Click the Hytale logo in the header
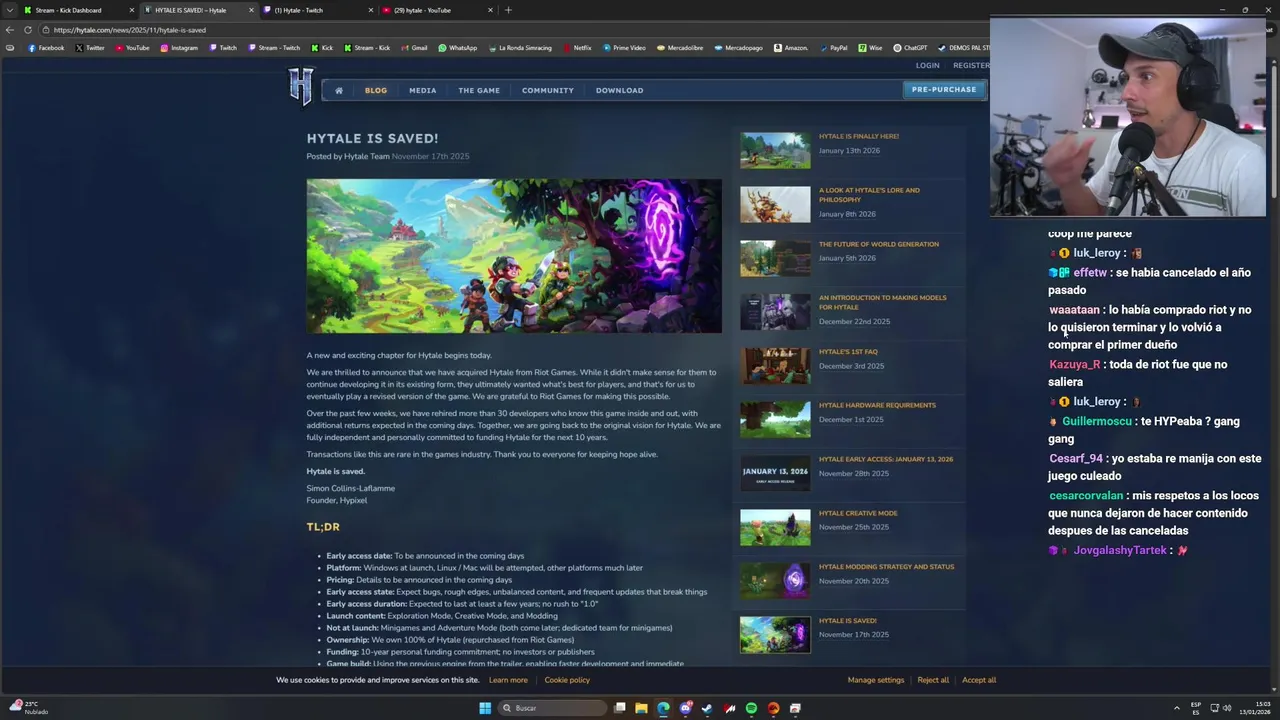The image size is (1280, 720). click(x=301, y=86)
